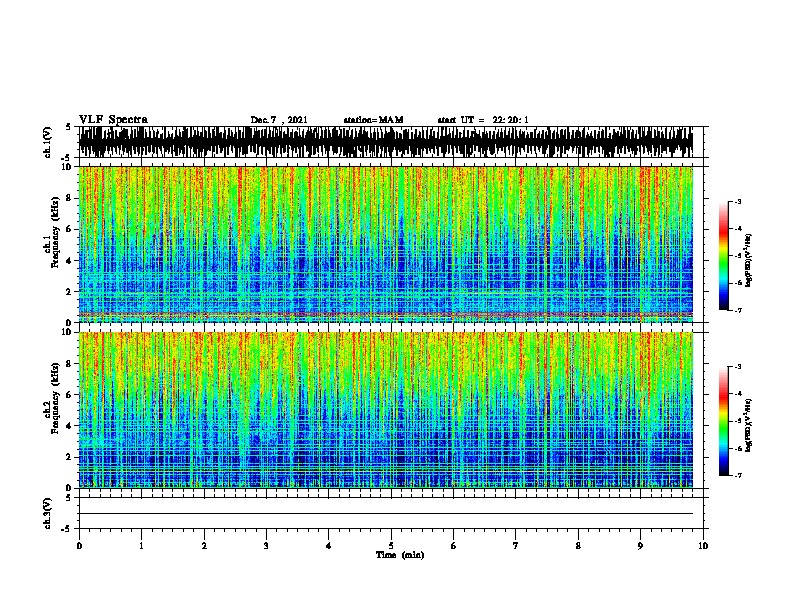This screenshot has height=612, width=792.
Task: Click the "-7" label on ch.1 colorbar
Action: [737, 311]
